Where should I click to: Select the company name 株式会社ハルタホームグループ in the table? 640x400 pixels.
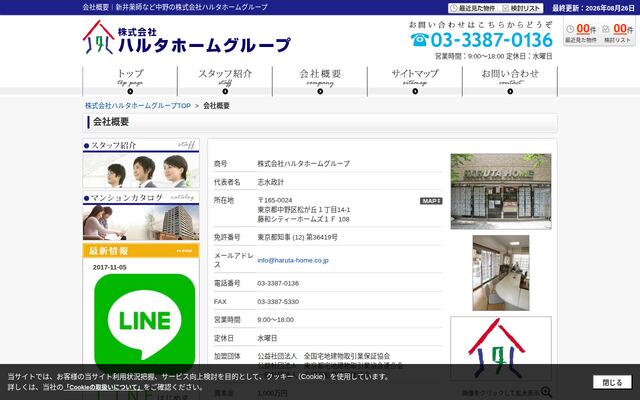click(303, 164)
